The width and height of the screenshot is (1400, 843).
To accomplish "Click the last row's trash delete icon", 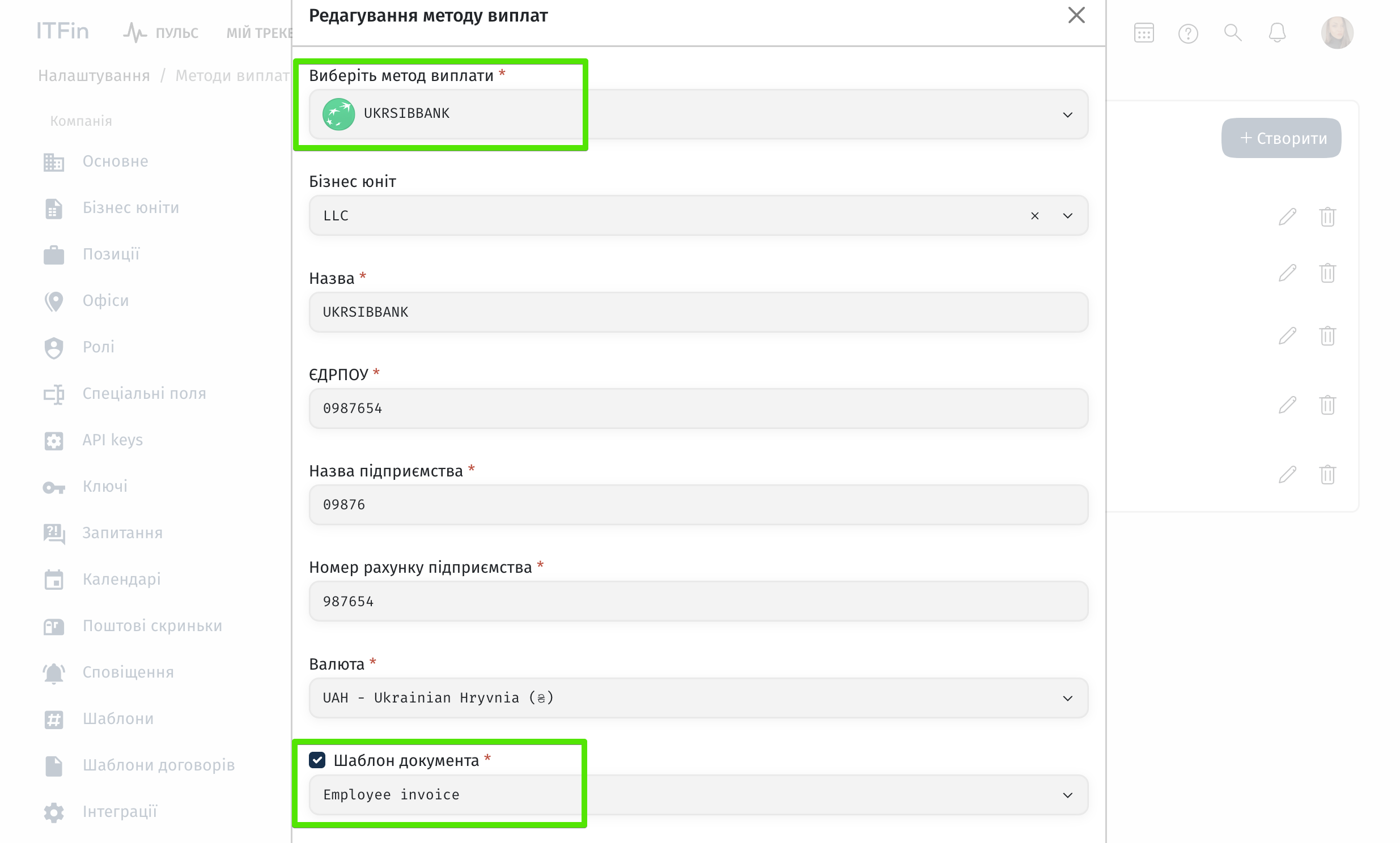I will 1327,474.
